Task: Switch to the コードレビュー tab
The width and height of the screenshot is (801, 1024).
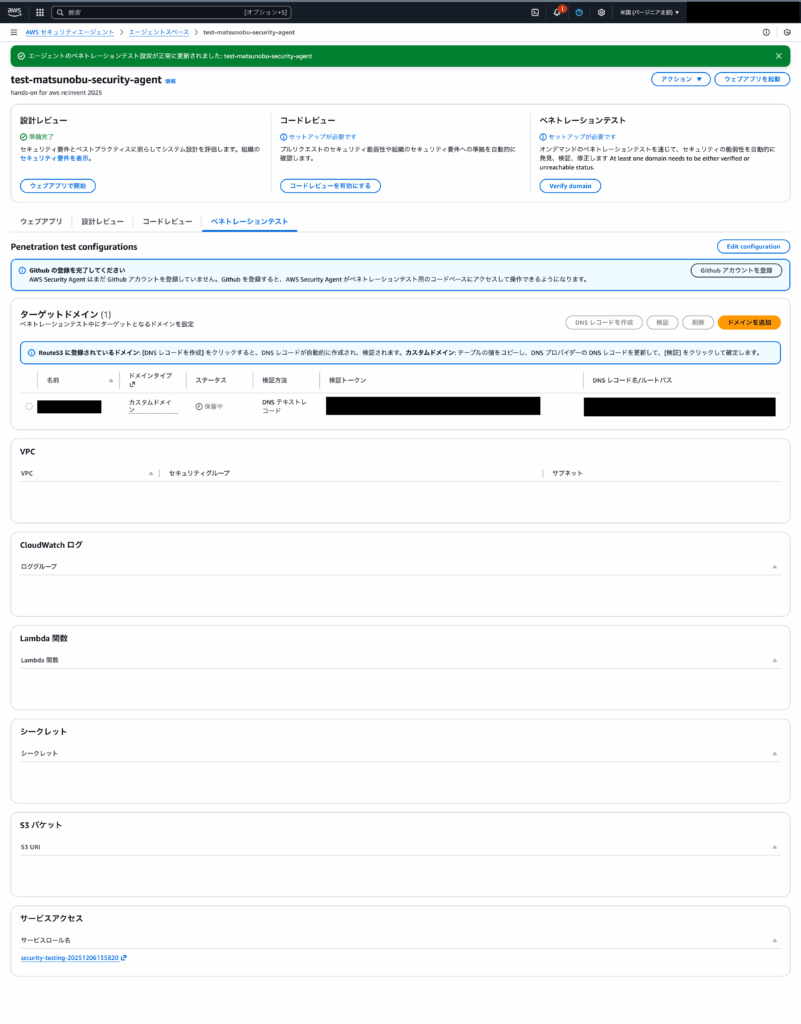Action: pos(167,221)
